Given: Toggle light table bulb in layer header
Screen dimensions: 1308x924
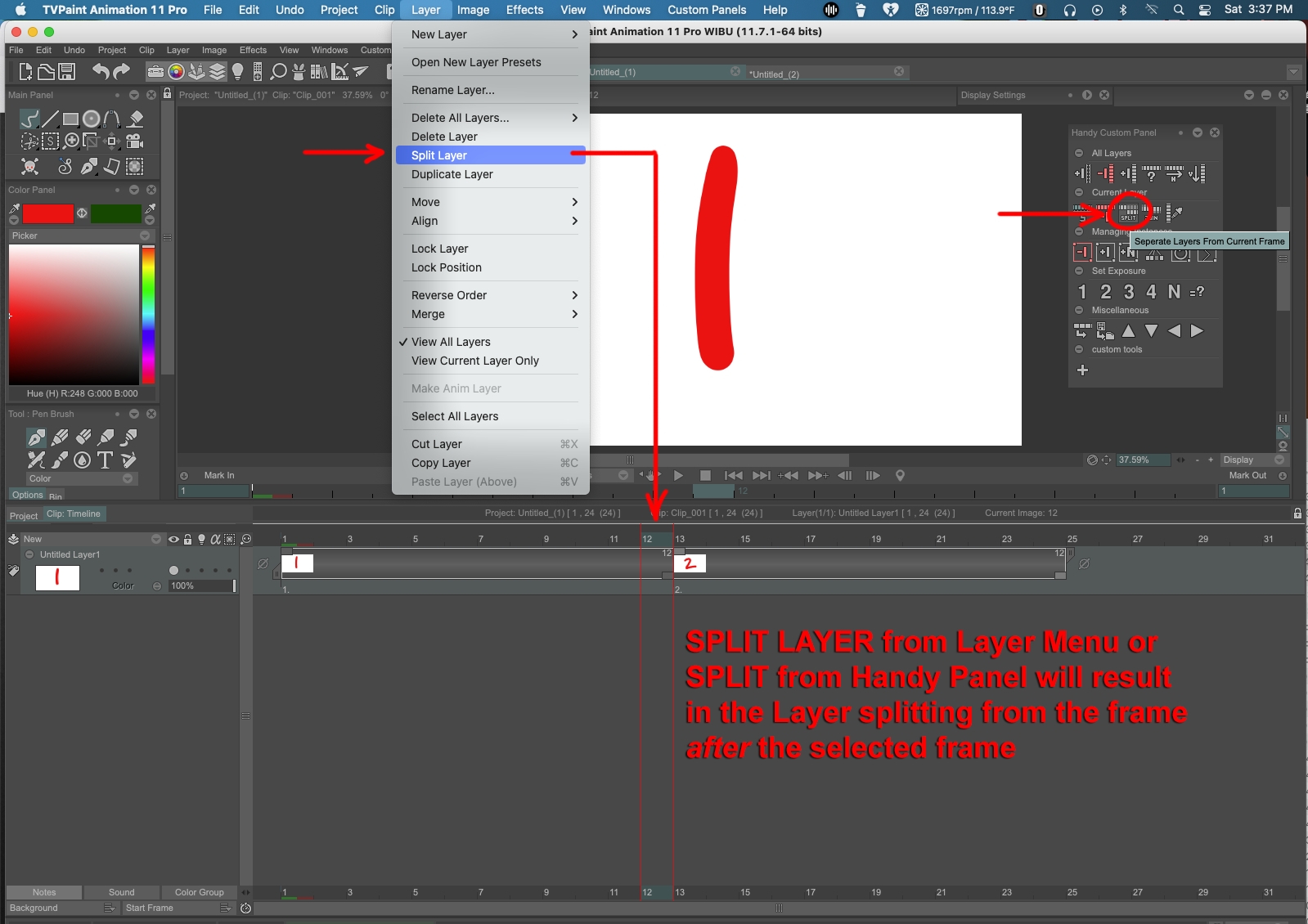Looking at the screenshot, I should point(201,540).
